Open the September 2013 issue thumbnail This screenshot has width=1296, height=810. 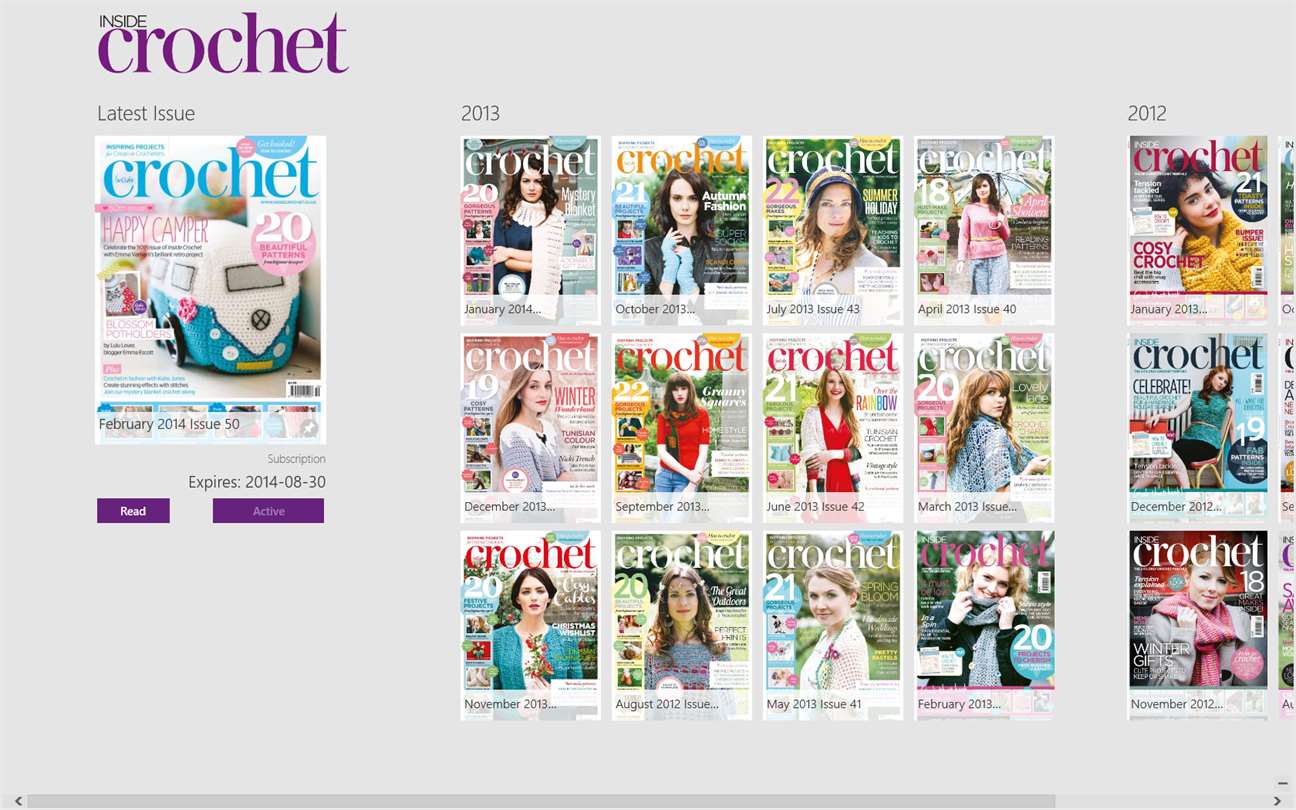click(x=681, y=428)
